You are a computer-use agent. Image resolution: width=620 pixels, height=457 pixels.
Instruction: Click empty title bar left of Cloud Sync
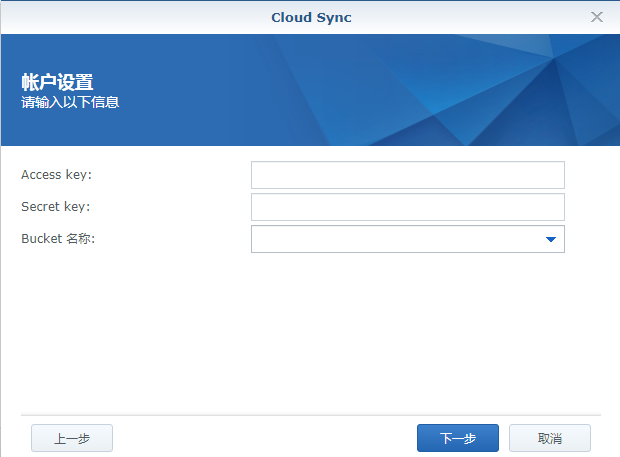tap(134, 17)
